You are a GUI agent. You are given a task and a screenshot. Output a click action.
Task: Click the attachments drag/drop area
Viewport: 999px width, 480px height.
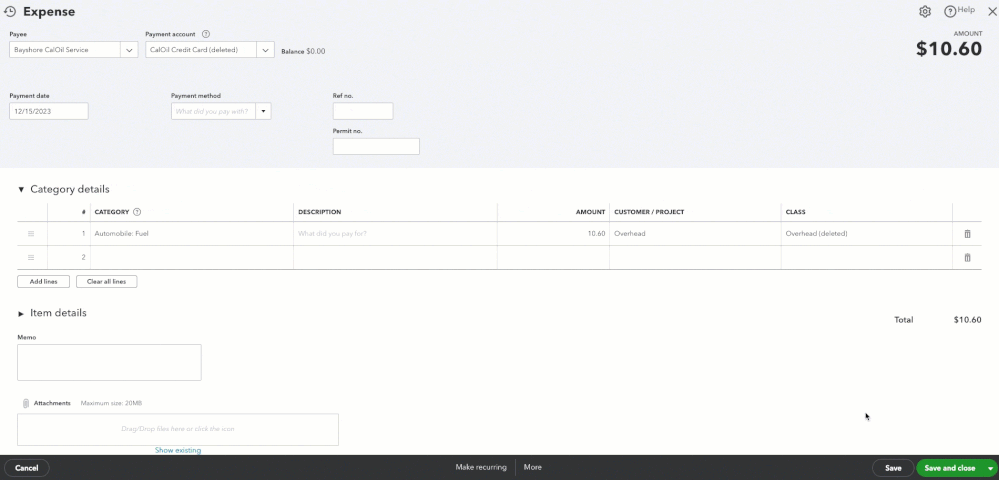tap(178, 430)
